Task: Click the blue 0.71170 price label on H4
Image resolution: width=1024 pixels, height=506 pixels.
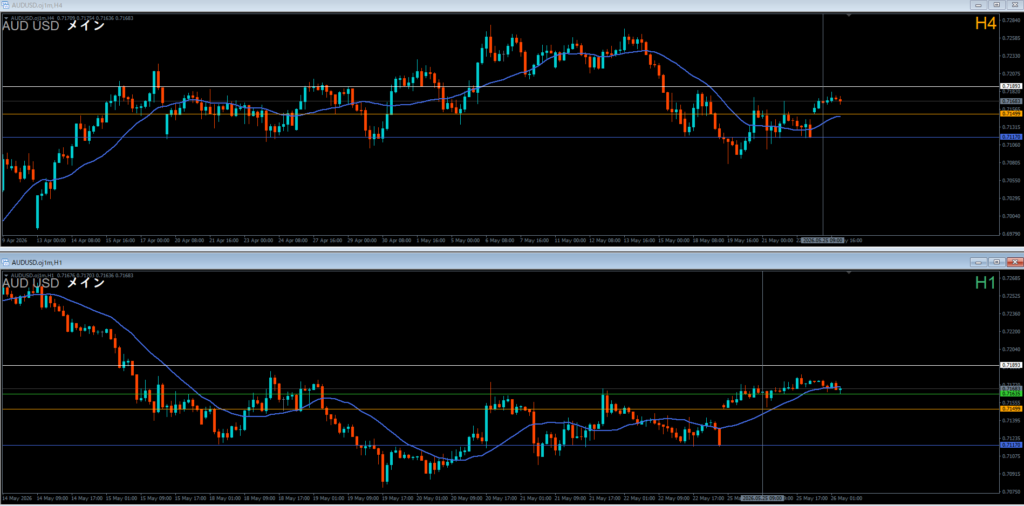Action: (1010, 137)
